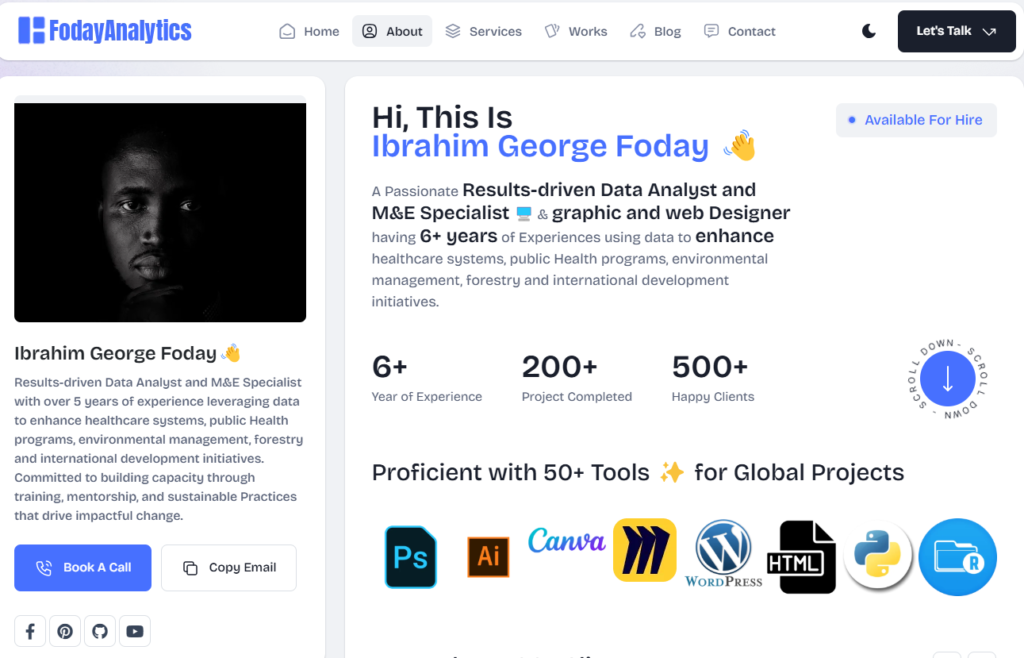
Task: Click the Book A Call button
Action: [x=83, y=567]
